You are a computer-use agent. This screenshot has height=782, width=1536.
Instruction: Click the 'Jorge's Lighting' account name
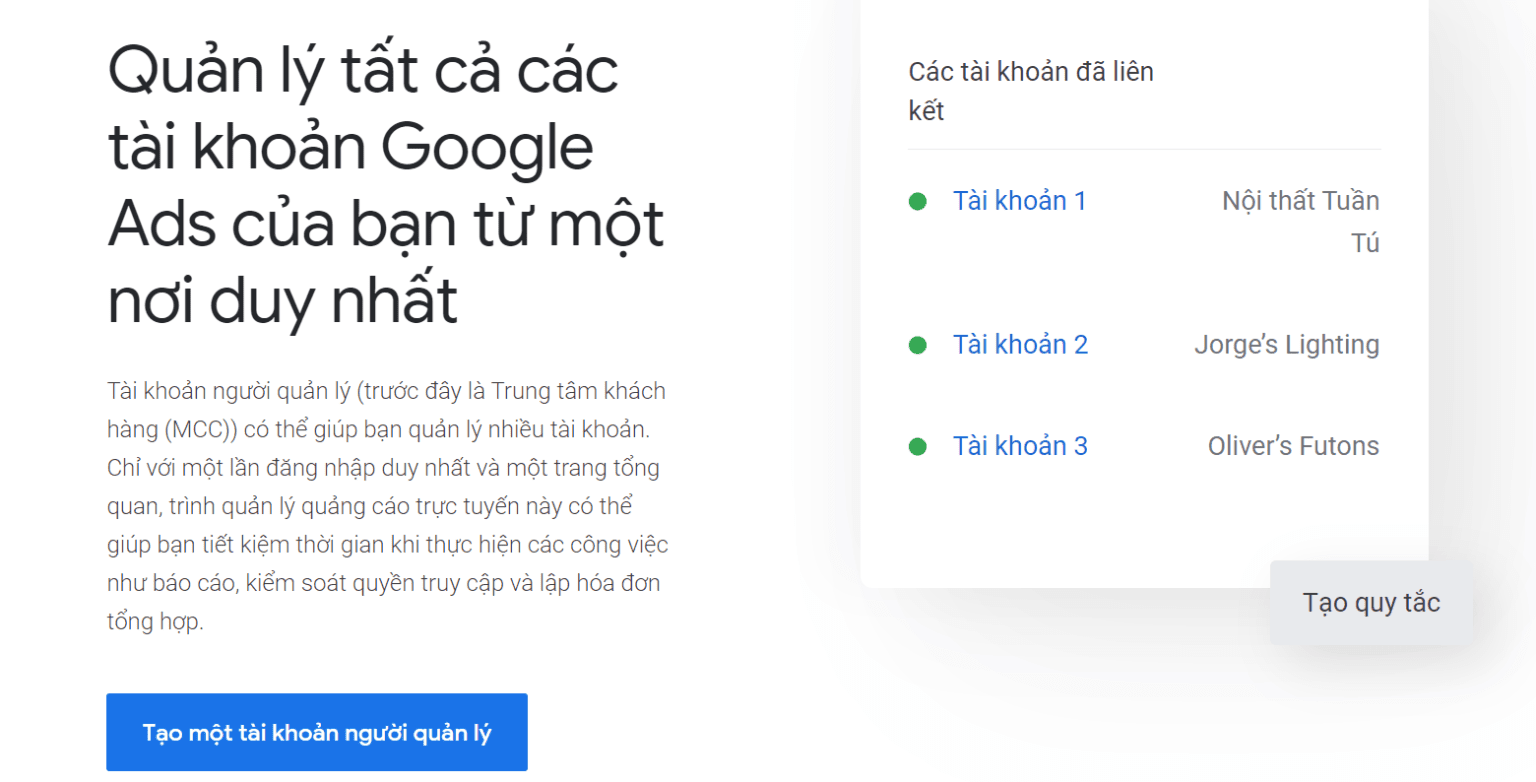pyautogui.click(x=1286, y=345)
